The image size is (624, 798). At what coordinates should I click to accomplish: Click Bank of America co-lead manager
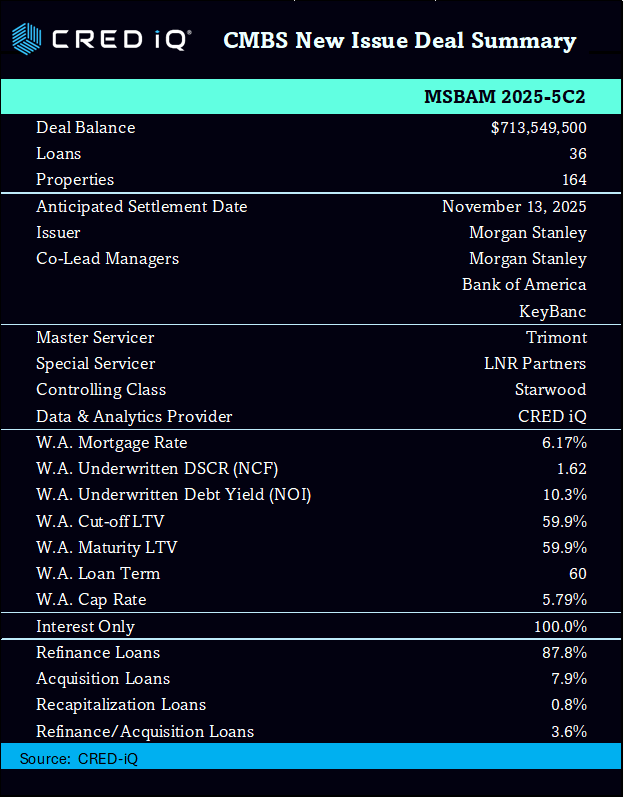[x=524, y=285]
